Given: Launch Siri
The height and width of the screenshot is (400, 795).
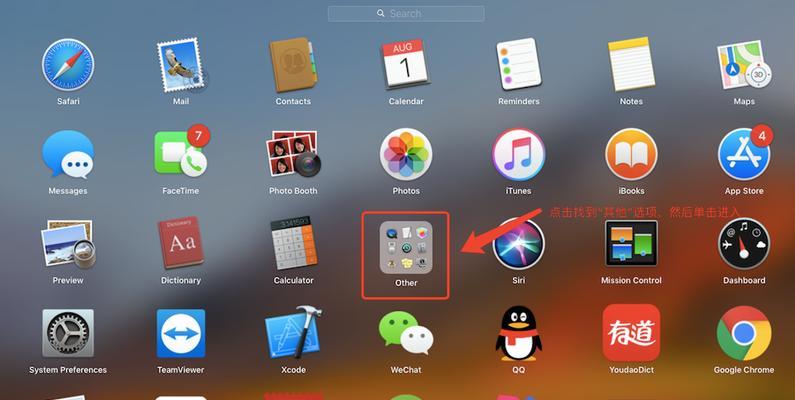Looking at the screenshot, I should (518, 243).
